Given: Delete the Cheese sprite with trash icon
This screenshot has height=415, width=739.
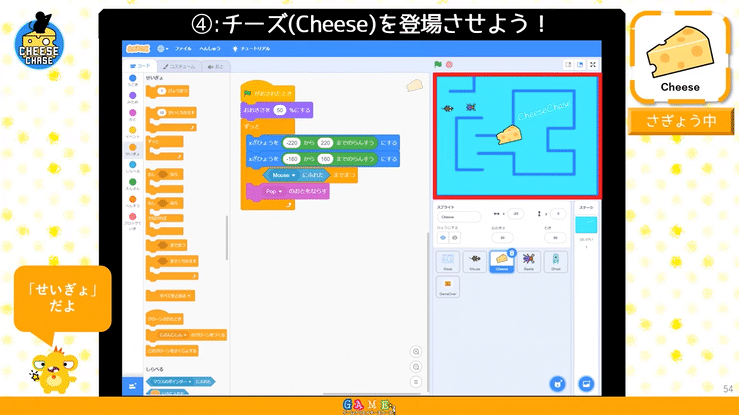Looking at the screenshot, I should click(512, 253).
